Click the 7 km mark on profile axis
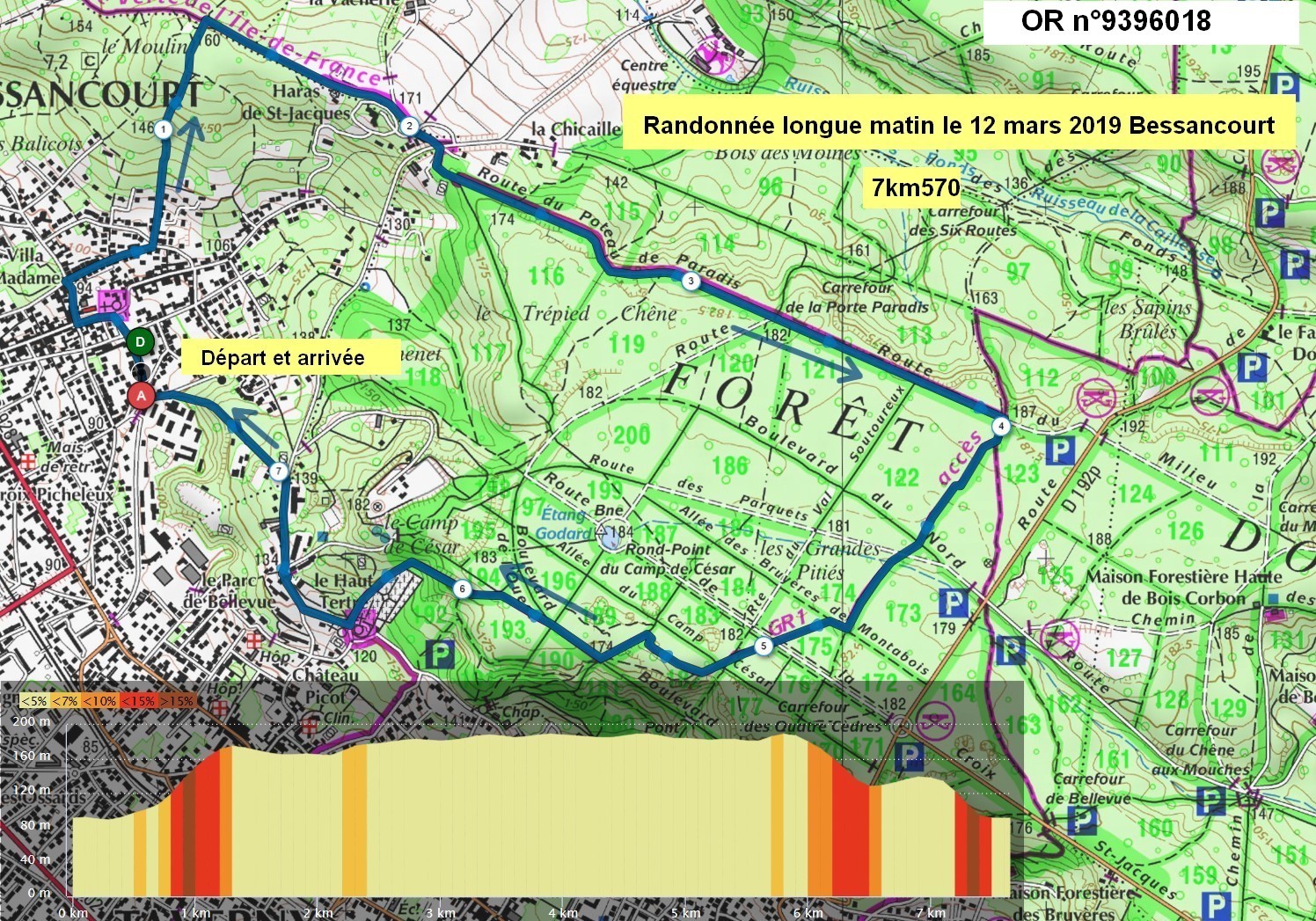This screenshot has width=1316, height=921. tap(931, 913)
